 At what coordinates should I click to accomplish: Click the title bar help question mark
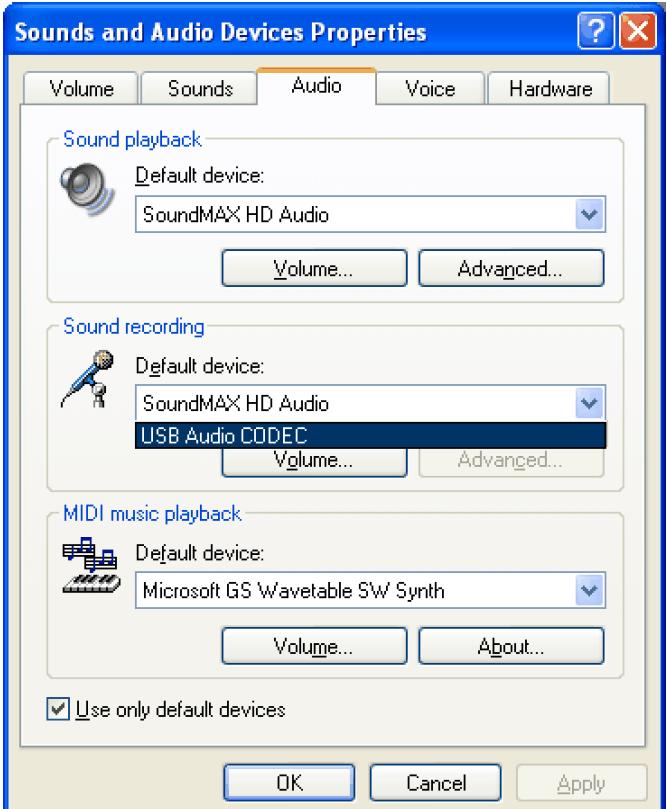[x=596, y=31]
